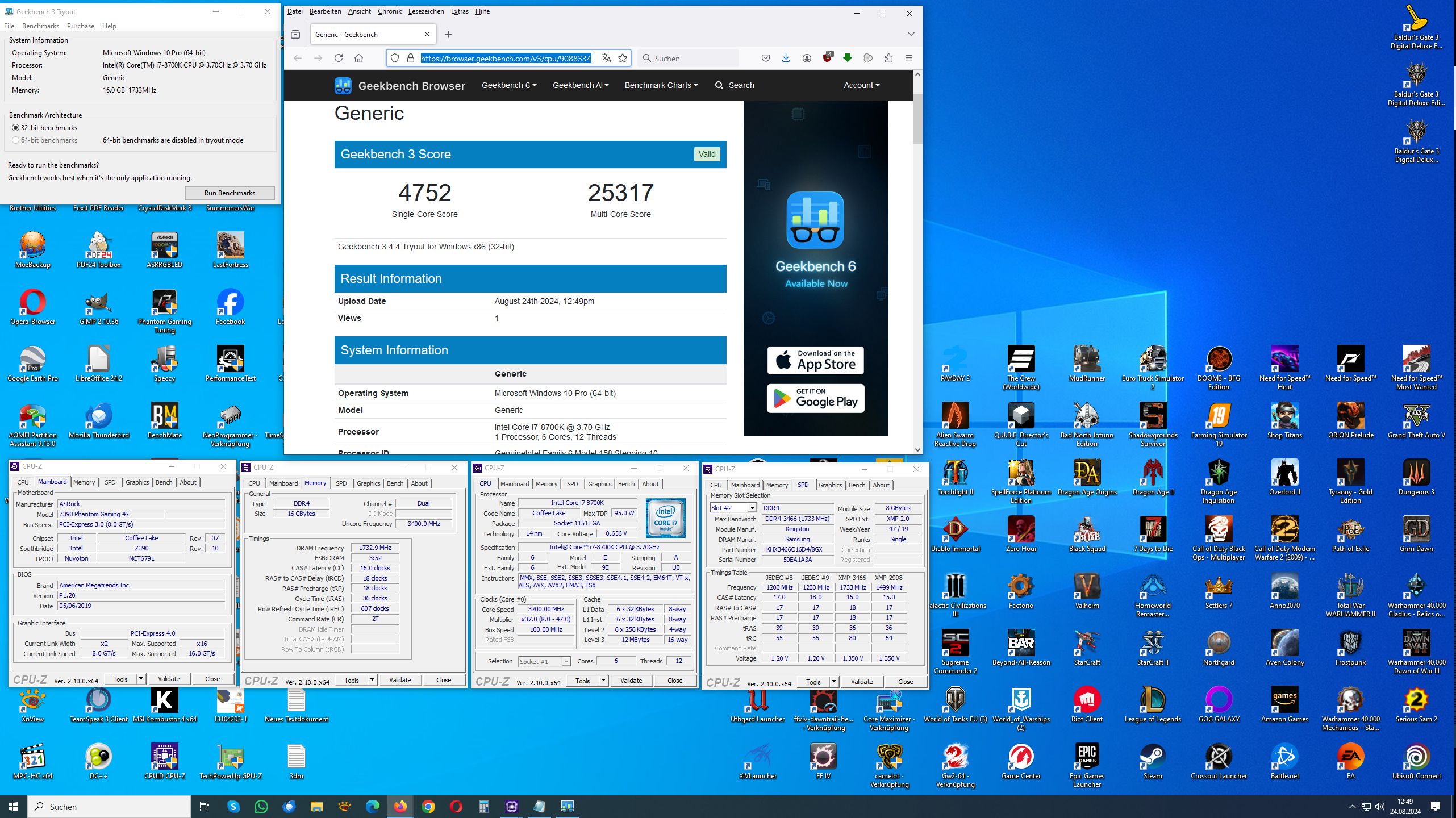
Task: Reload the page in Firefox
Action: pos(339,58)
